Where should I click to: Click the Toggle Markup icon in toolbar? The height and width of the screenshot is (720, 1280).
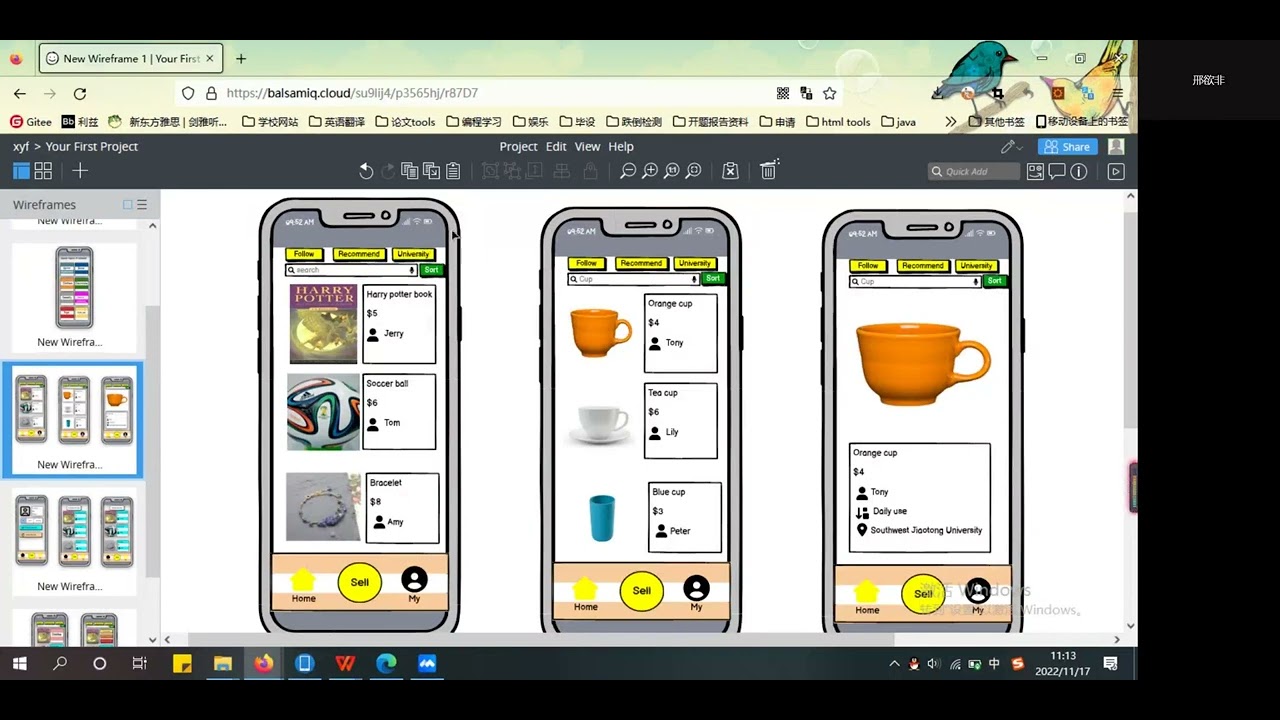coord(730,172)
